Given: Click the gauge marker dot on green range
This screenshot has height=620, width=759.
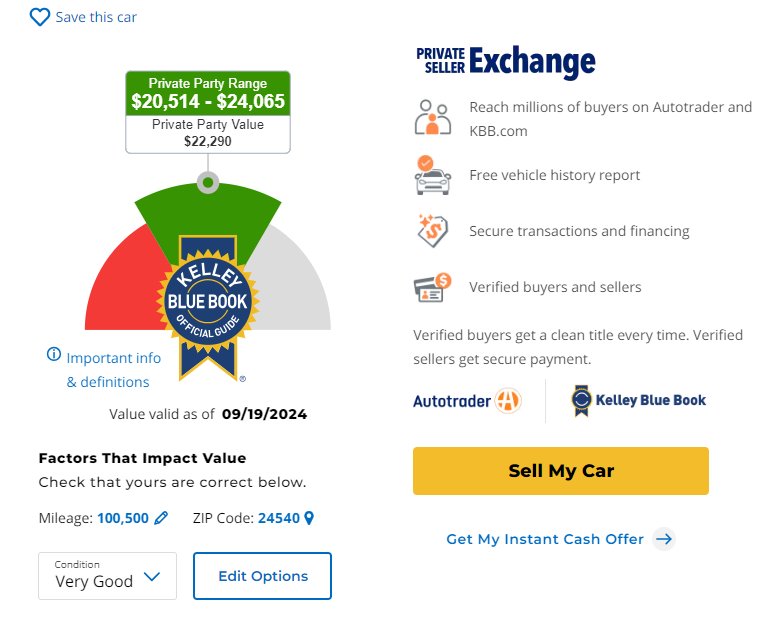Looking at the screenshot, I should coord(208,182).
